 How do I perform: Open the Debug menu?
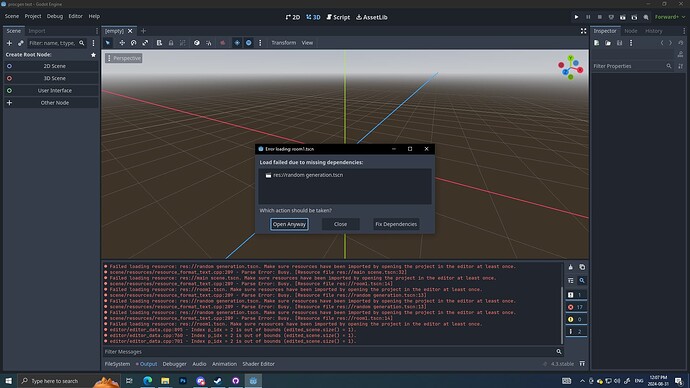click(x=55, y=16)
